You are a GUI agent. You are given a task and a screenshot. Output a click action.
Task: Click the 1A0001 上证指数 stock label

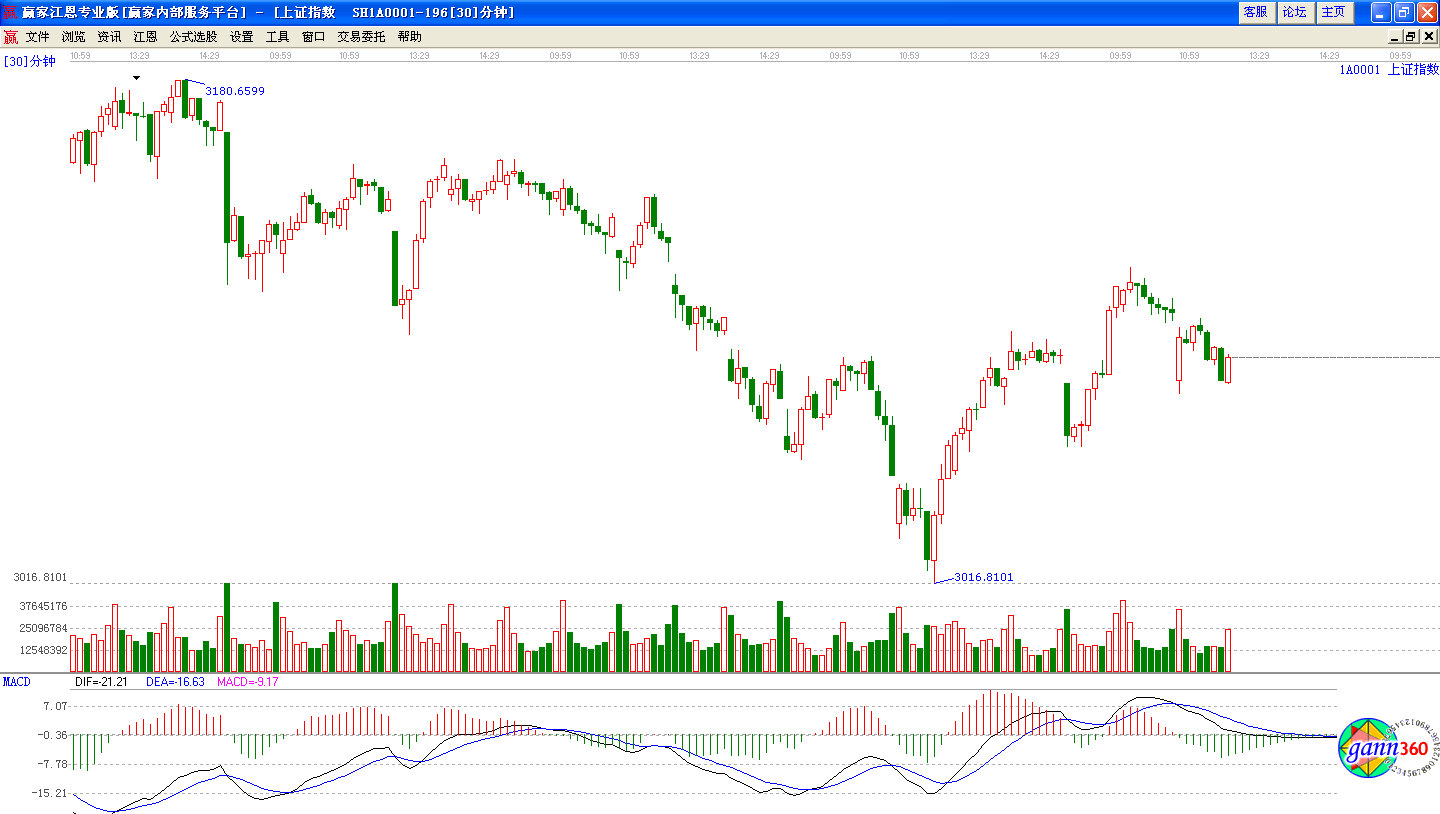click(1389, 70)
